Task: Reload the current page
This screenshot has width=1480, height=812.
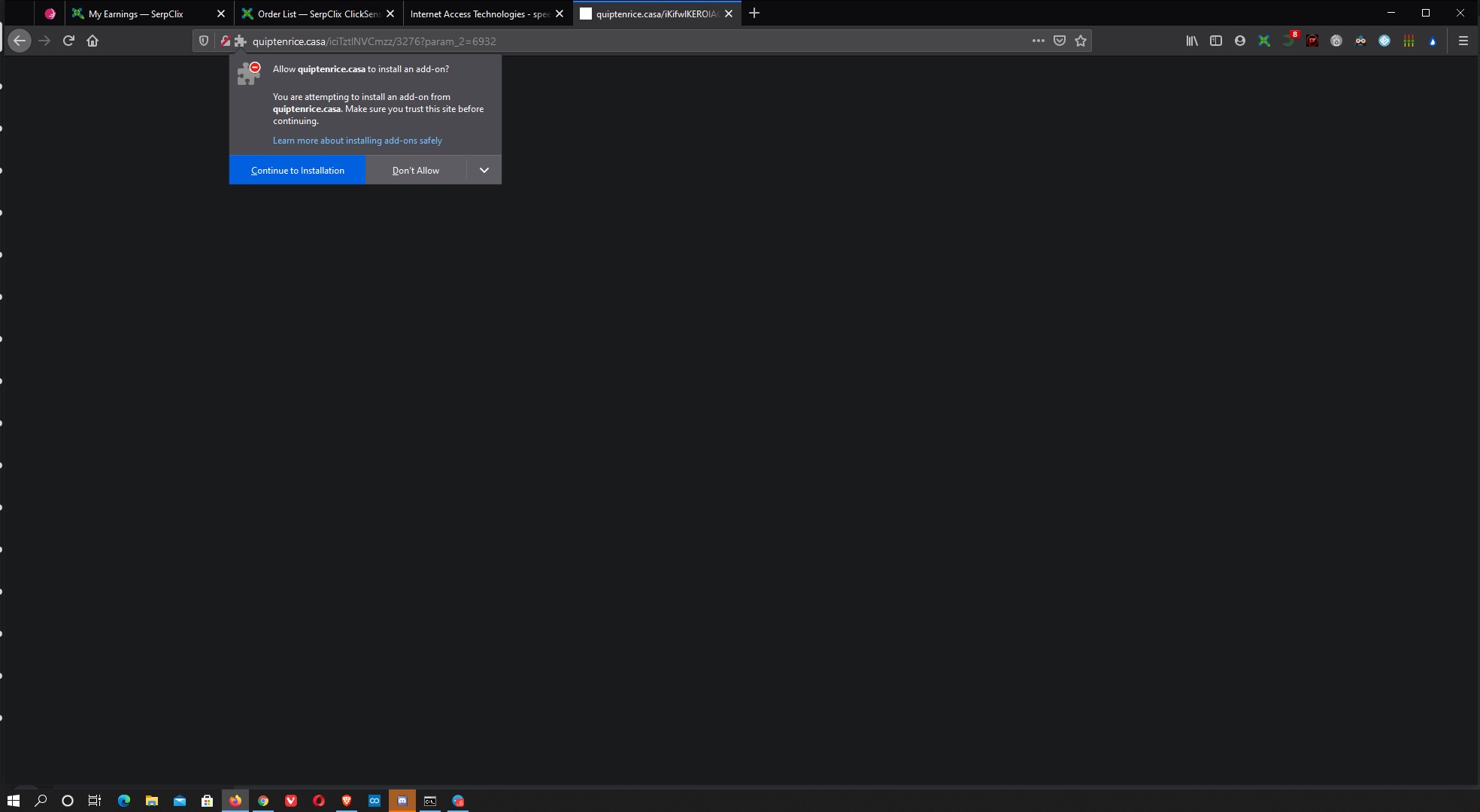Action: point(68,41)
